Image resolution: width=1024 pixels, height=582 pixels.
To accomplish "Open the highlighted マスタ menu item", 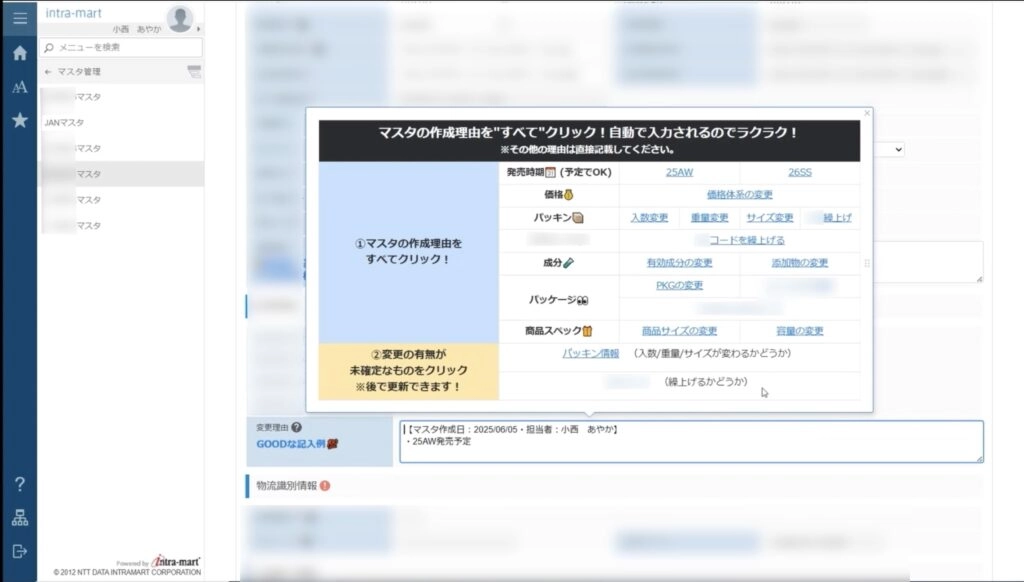I will tap(121, 174).
